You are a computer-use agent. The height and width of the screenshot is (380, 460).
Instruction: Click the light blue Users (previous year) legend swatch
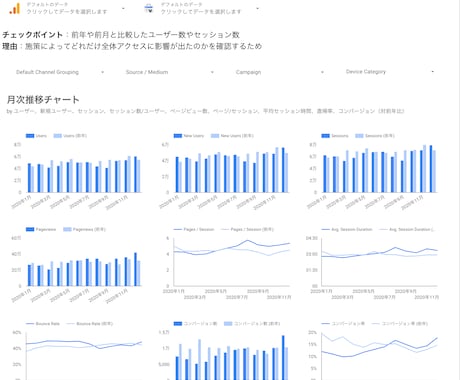click(x=58, y=136)
